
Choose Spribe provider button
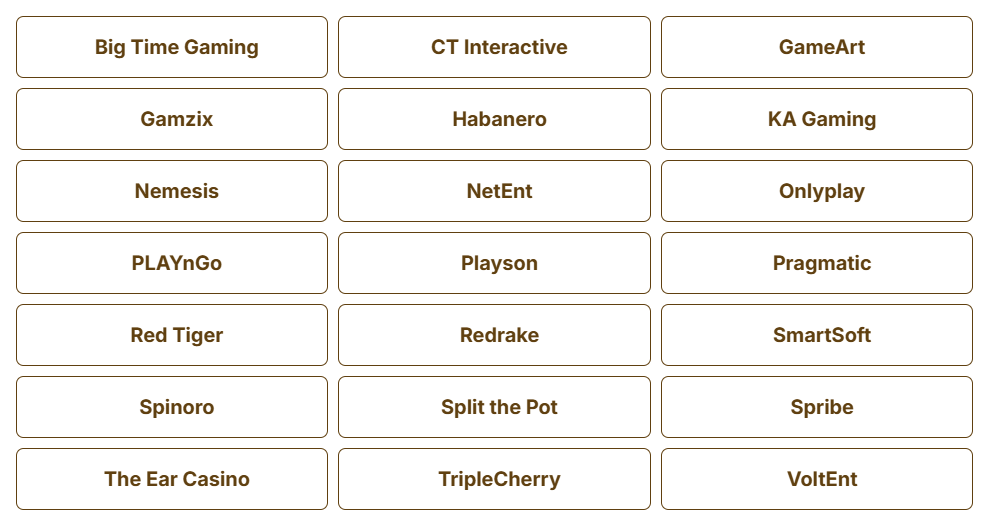click(817, 407)
